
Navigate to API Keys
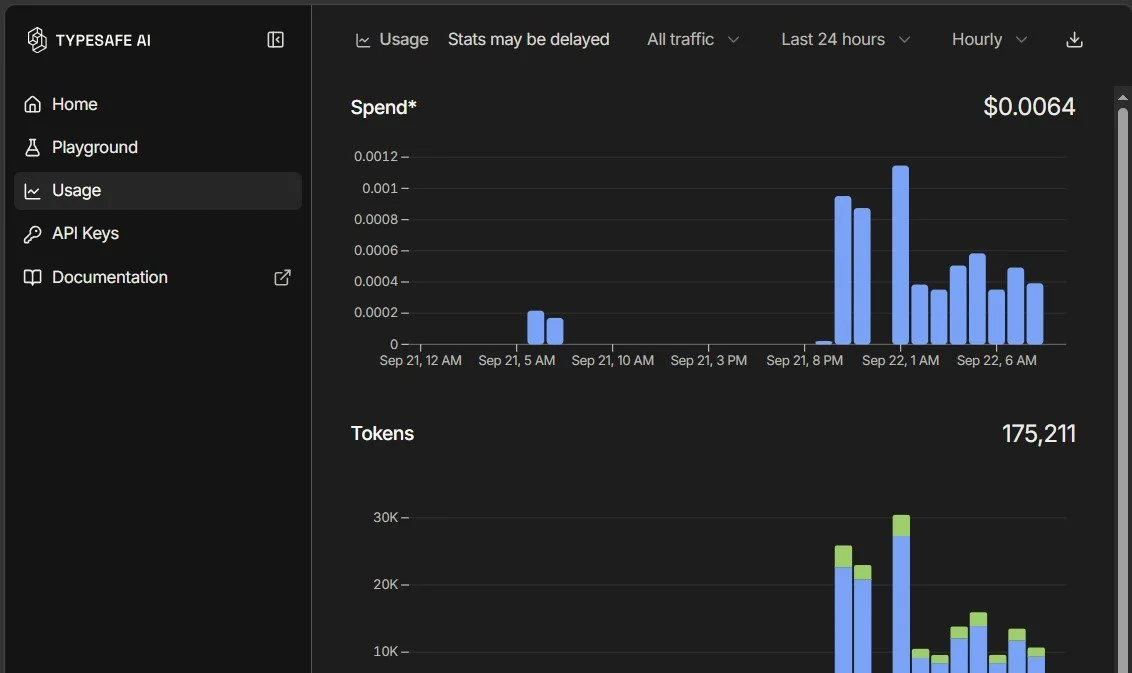tap(158, 234)
